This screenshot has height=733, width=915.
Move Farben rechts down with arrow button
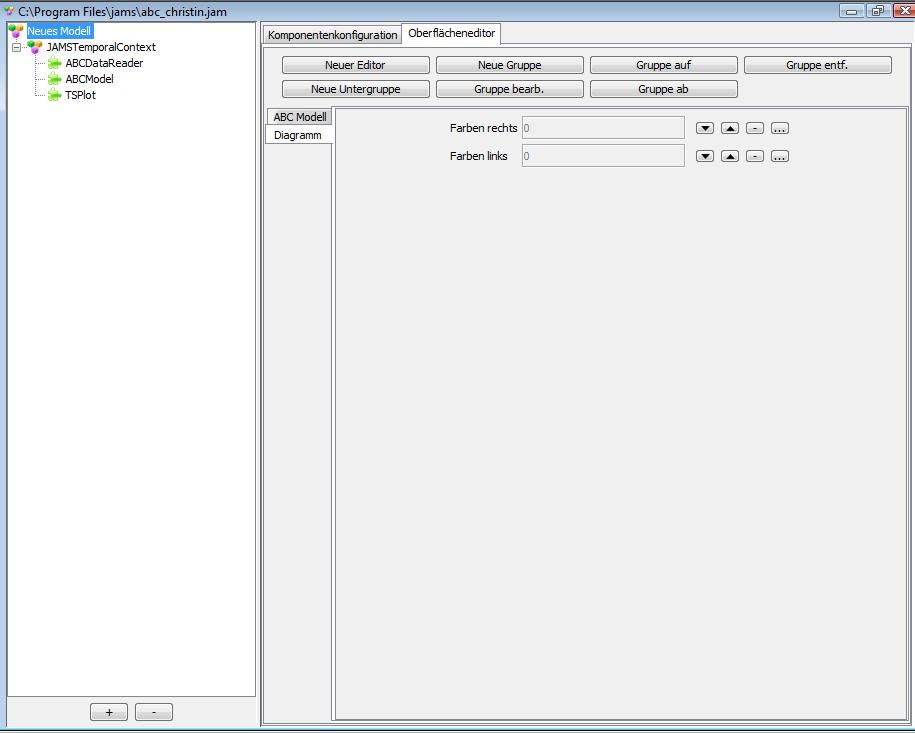(705, 128)
